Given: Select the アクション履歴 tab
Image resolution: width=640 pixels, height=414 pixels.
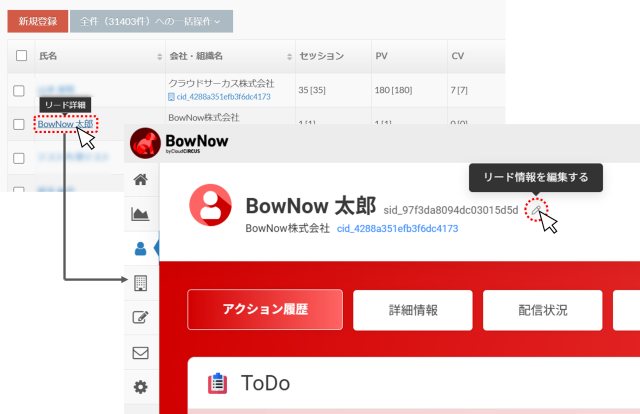Looking at the screenshot, I should point(265,309).
